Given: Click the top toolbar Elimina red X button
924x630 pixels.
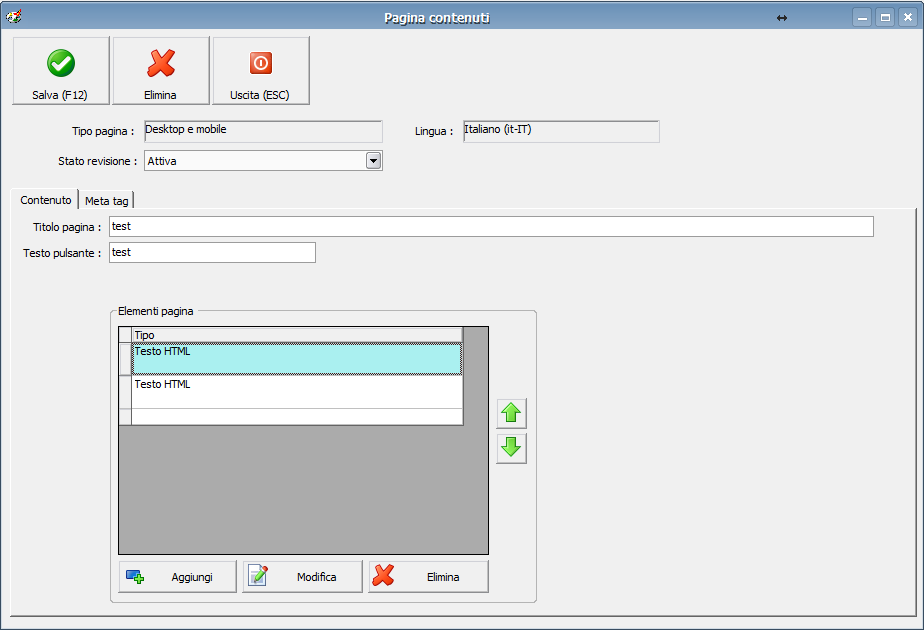Looking at the screenshot, I should 161,71.
